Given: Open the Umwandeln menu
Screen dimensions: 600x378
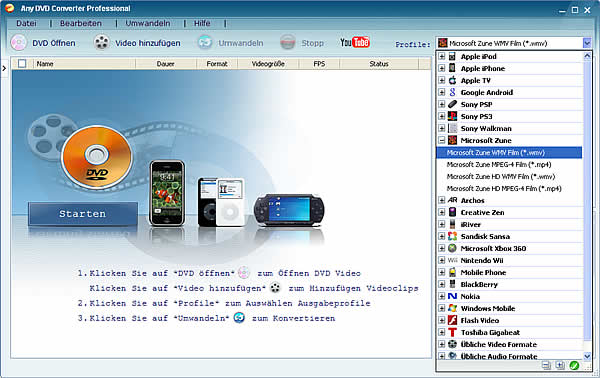Looking at the screenshot, I should pos(148,23).
